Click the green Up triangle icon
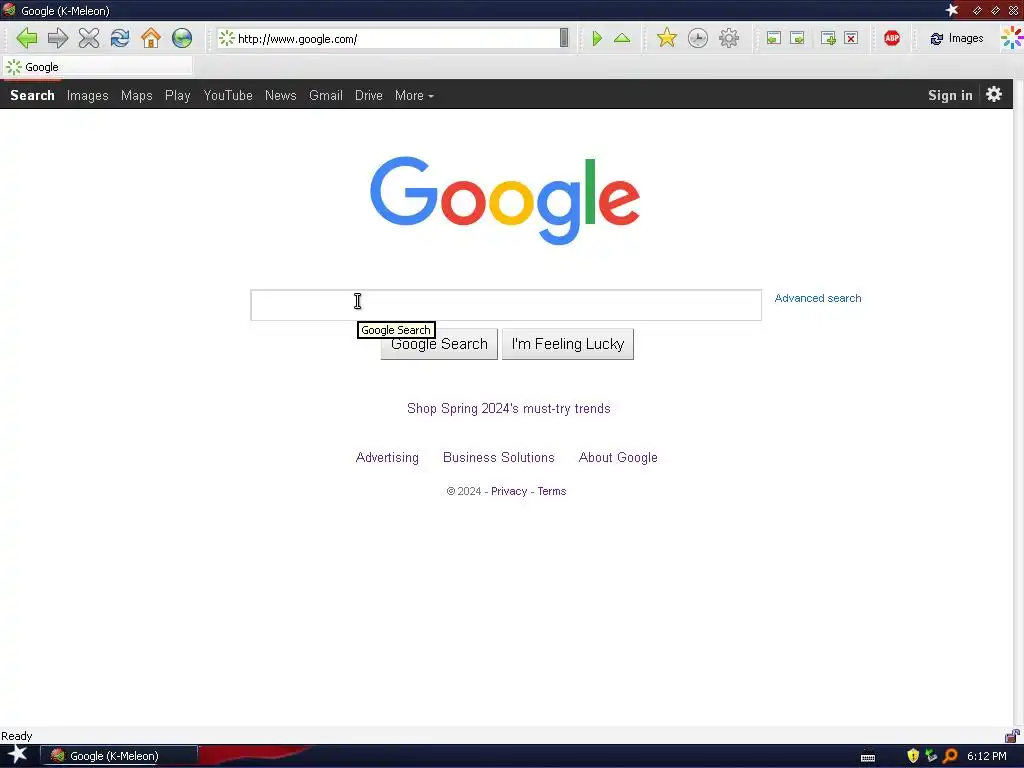Image resolution: width=1024 pixels, height=768 pixels. point(622,39)
